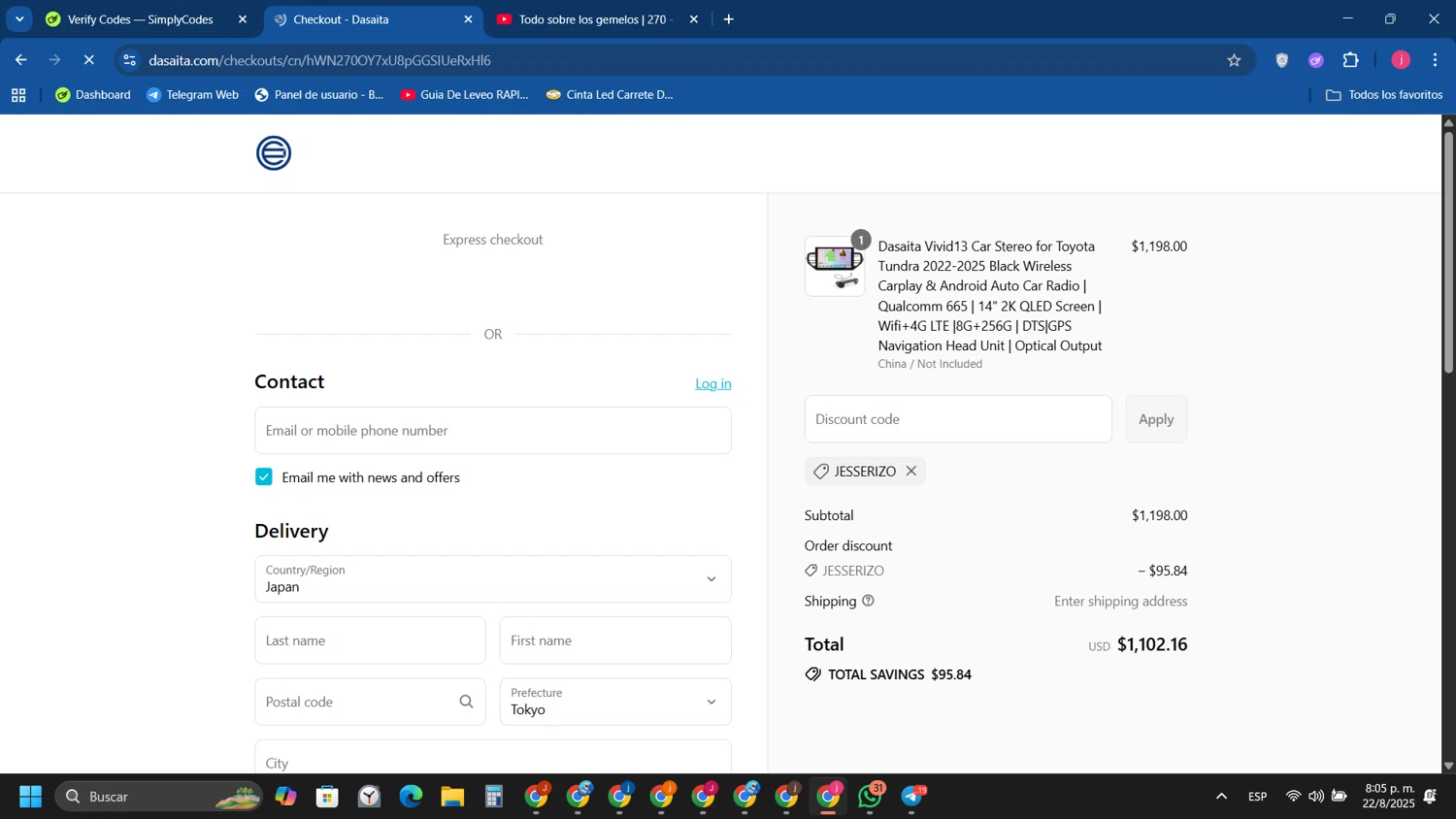Click the address bar URL
Screen dimensions: 1456x819
320,60
